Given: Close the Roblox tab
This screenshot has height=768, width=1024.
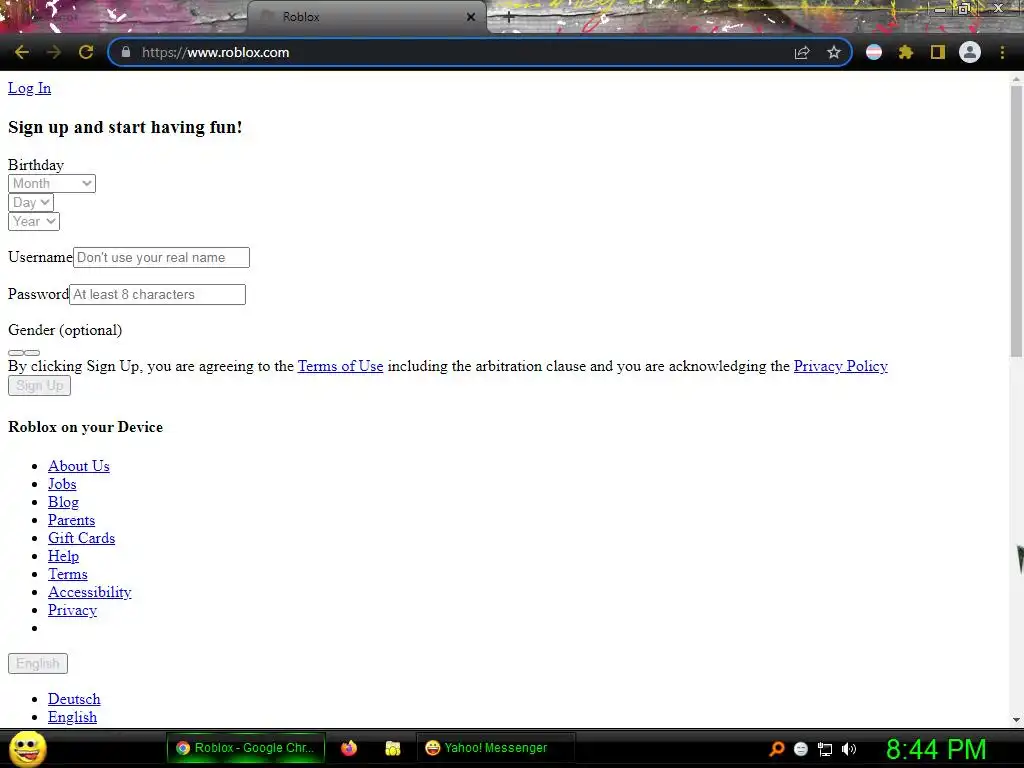Looking at the screenshot, I should 471,17.
